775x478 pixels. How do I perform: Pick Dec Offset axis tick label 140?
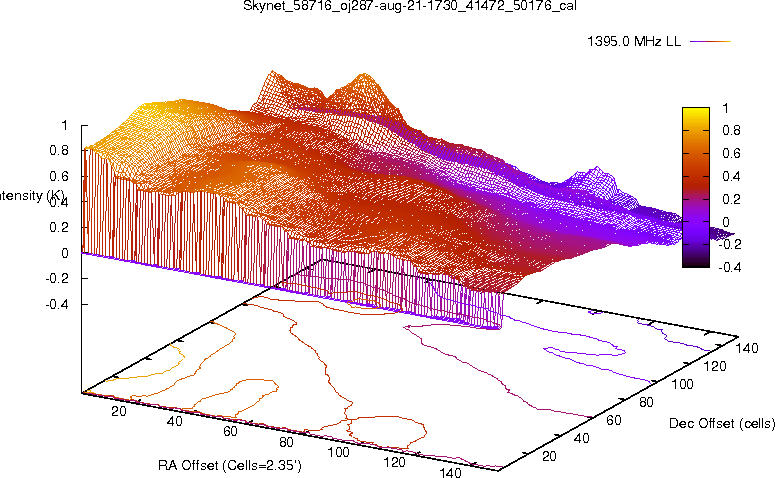coord(747,348)
